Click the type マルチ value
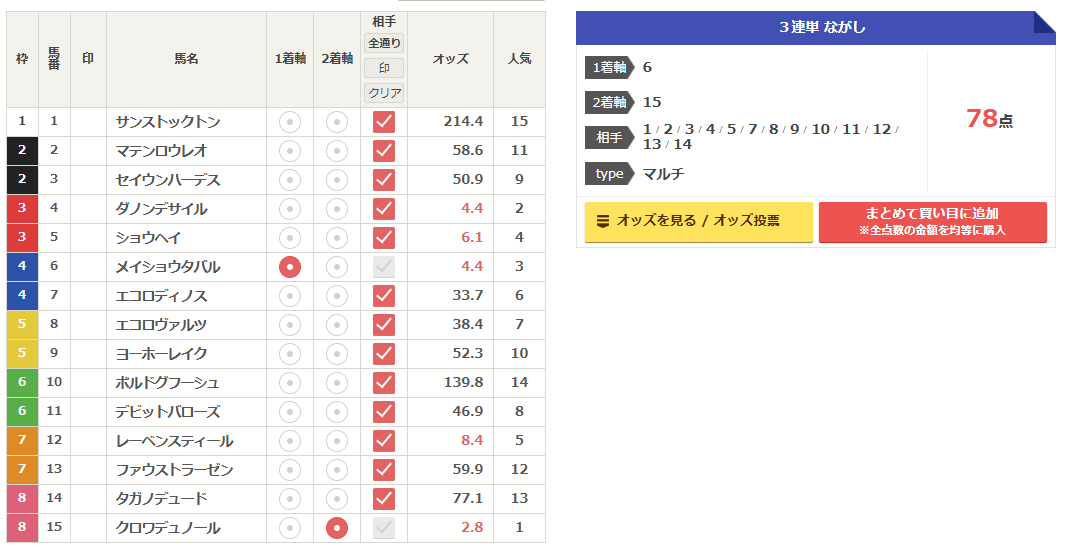 tap(664, 174)
